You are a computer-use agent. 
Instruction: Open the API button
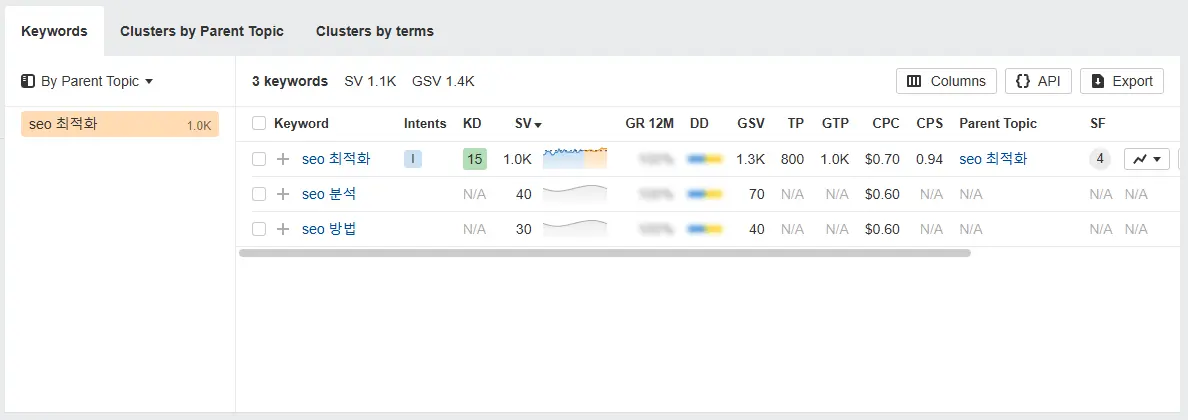pyautogui.click(x=1038, y=81)
